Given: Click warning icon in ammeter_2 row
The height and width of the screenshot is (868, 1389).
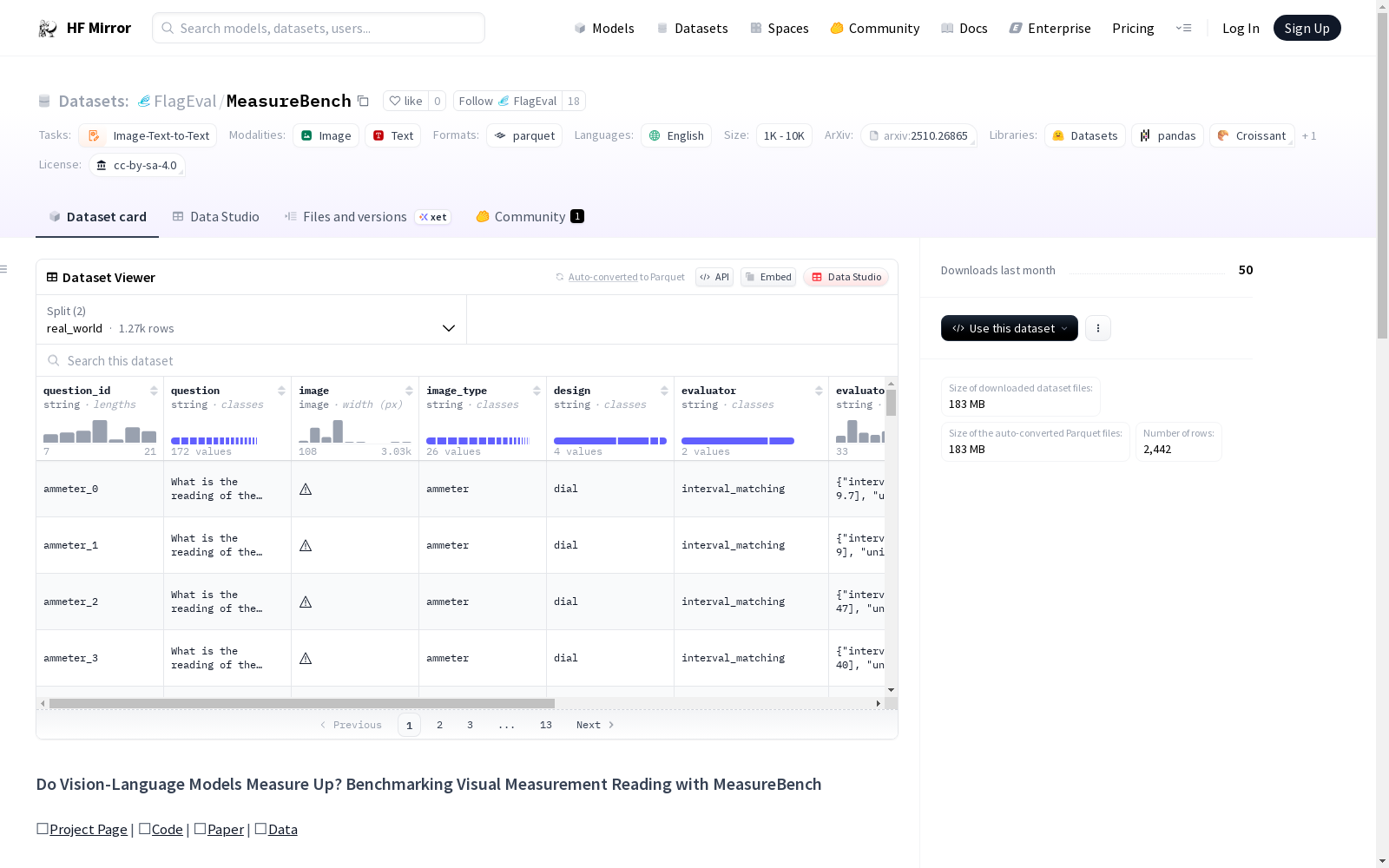Looking at the screenshot, I should pyautogui.click(x=306, y=602).
